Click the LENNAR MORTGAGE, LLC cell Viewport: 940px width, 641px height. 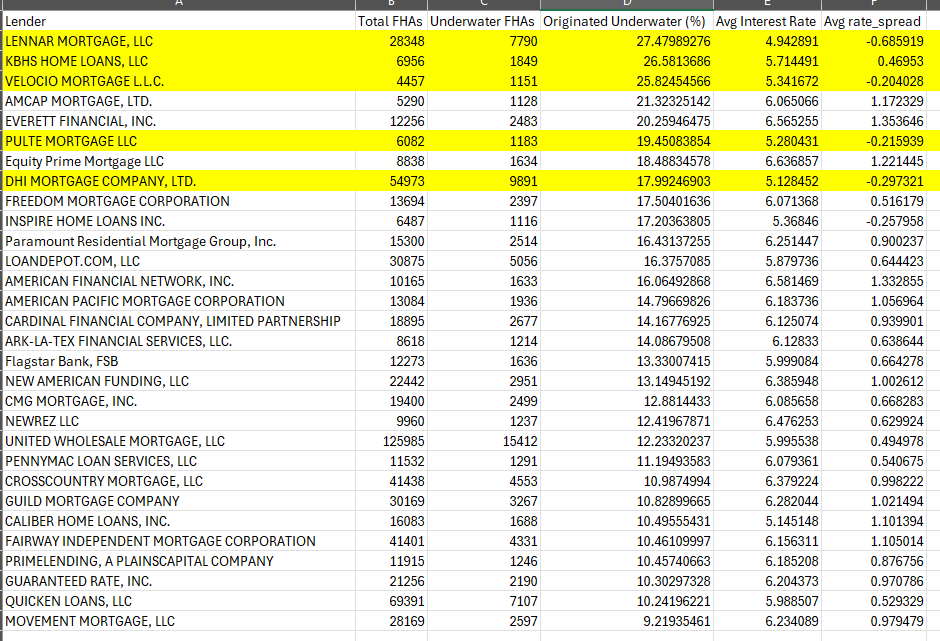(x=179, y=41)
